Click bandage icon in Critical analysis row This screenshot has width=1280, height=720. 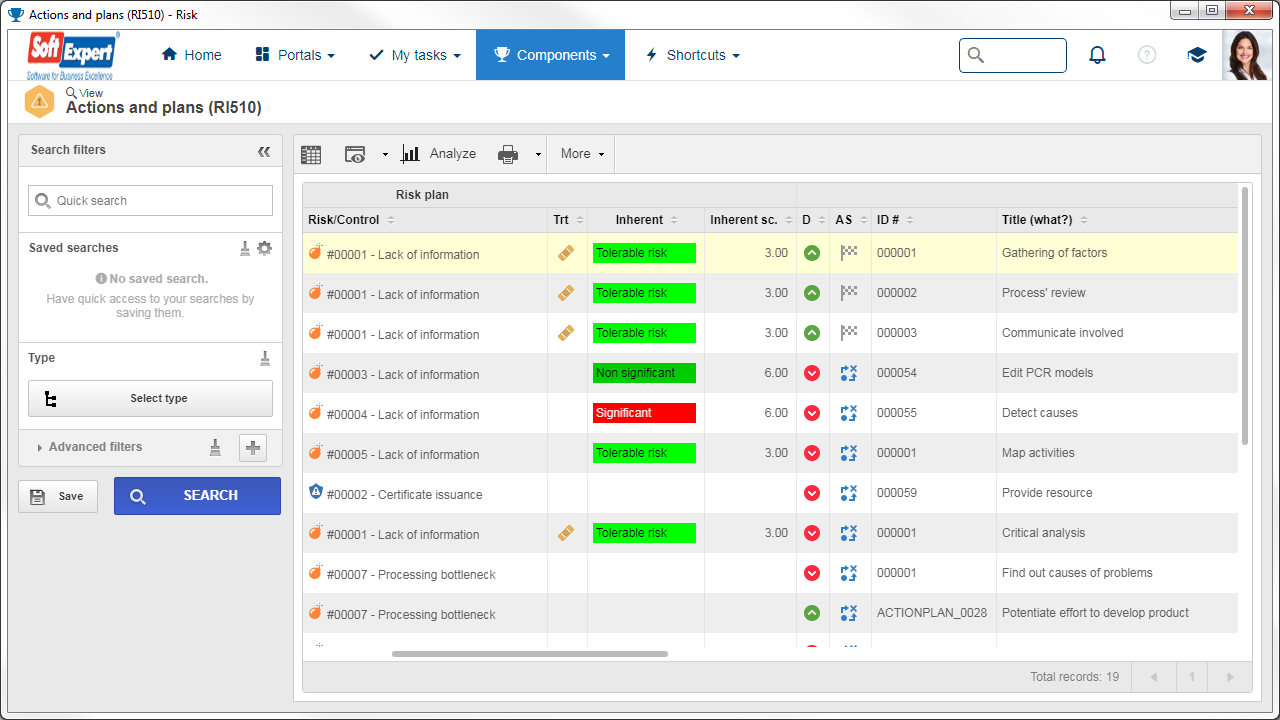pos(566,533)
